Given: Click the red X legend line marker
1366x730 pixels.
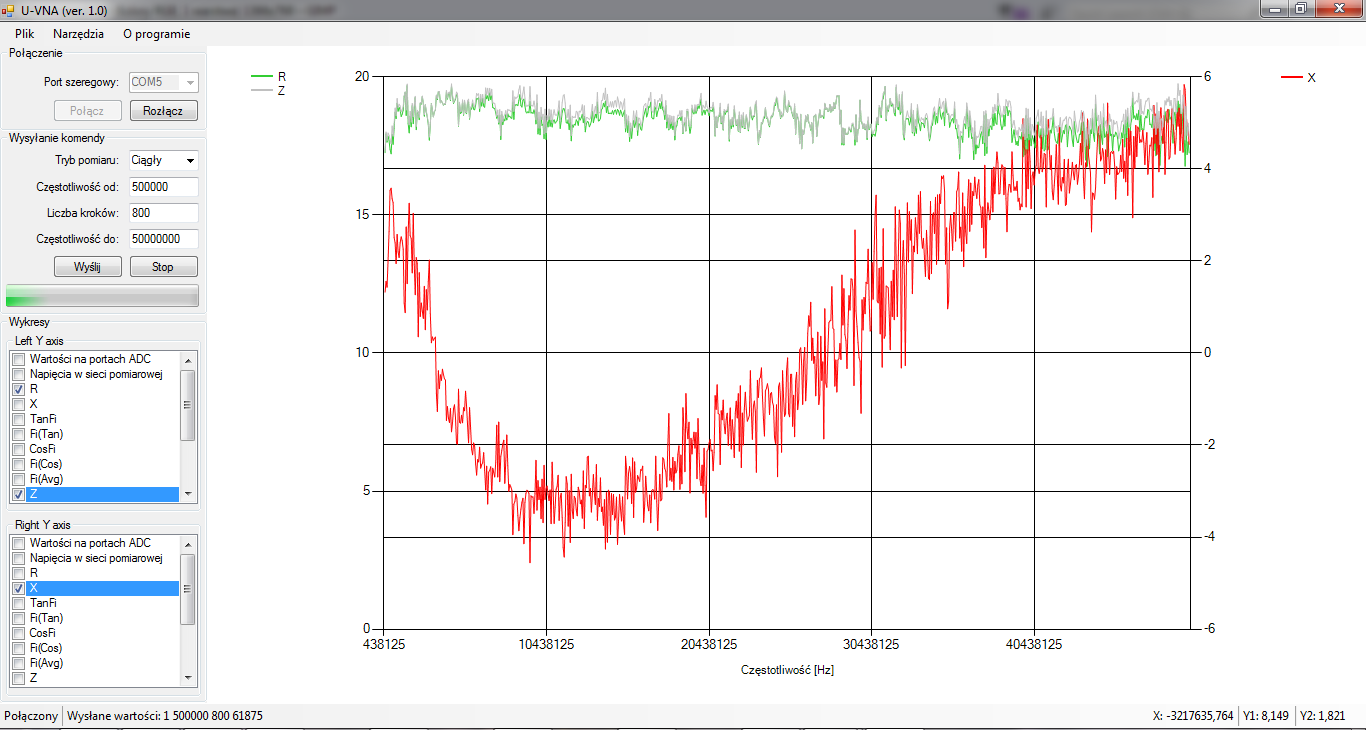Looking at the screenshot, I should pyautogui.click(x=1292, y=77).
